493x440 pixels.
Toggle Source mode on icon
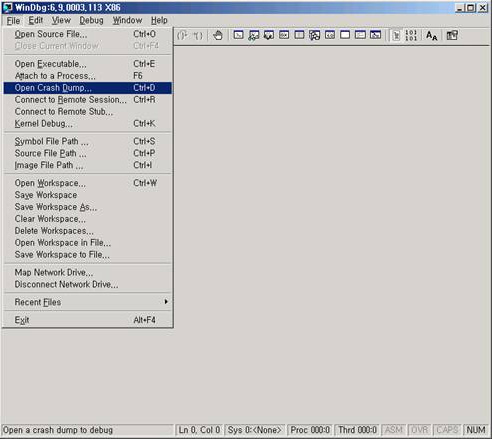(x=396, y=35)
